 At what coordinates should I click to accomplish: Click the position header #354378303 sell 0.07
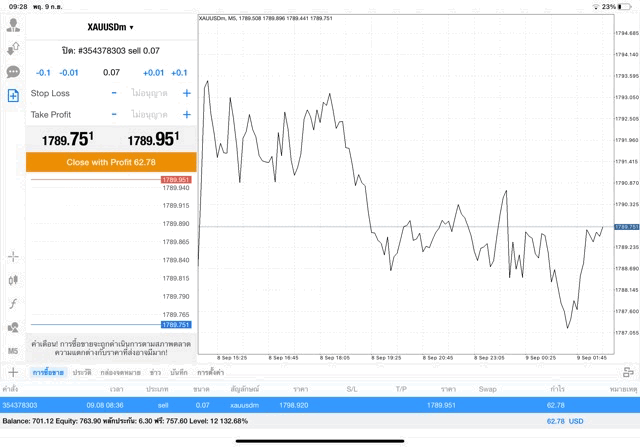tap(111, 51)
